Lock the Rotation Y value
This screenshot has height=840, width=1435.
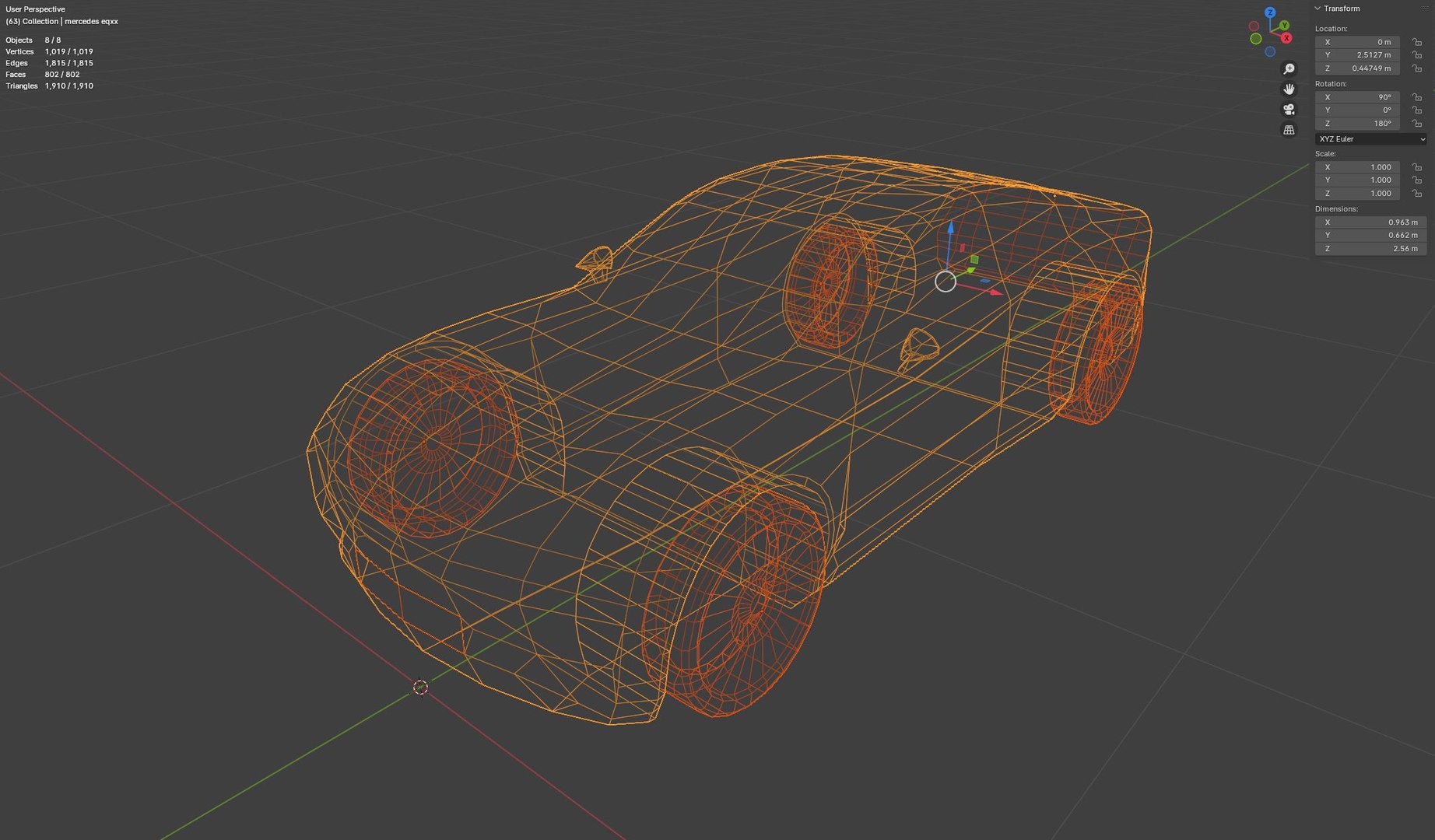(x=1417, y=110)
